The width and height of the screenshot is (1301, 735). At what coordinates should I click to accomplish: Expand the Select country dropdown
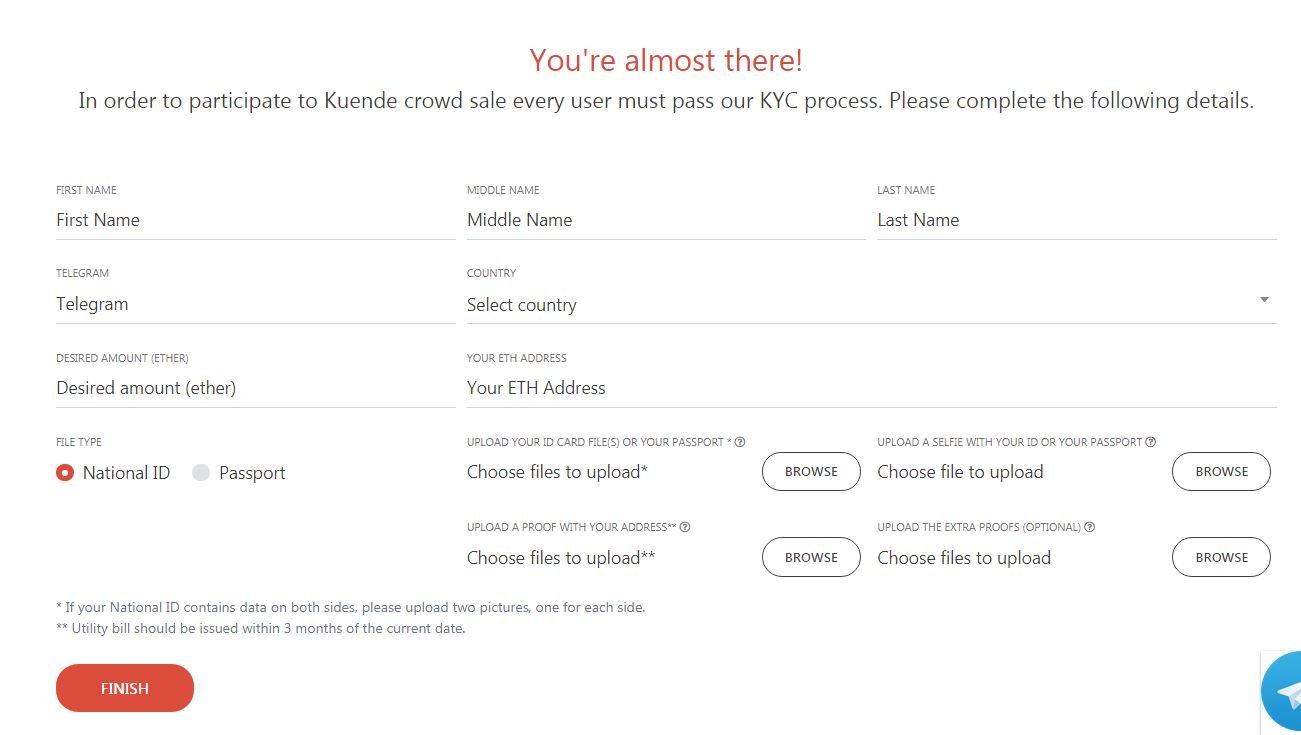872,305
